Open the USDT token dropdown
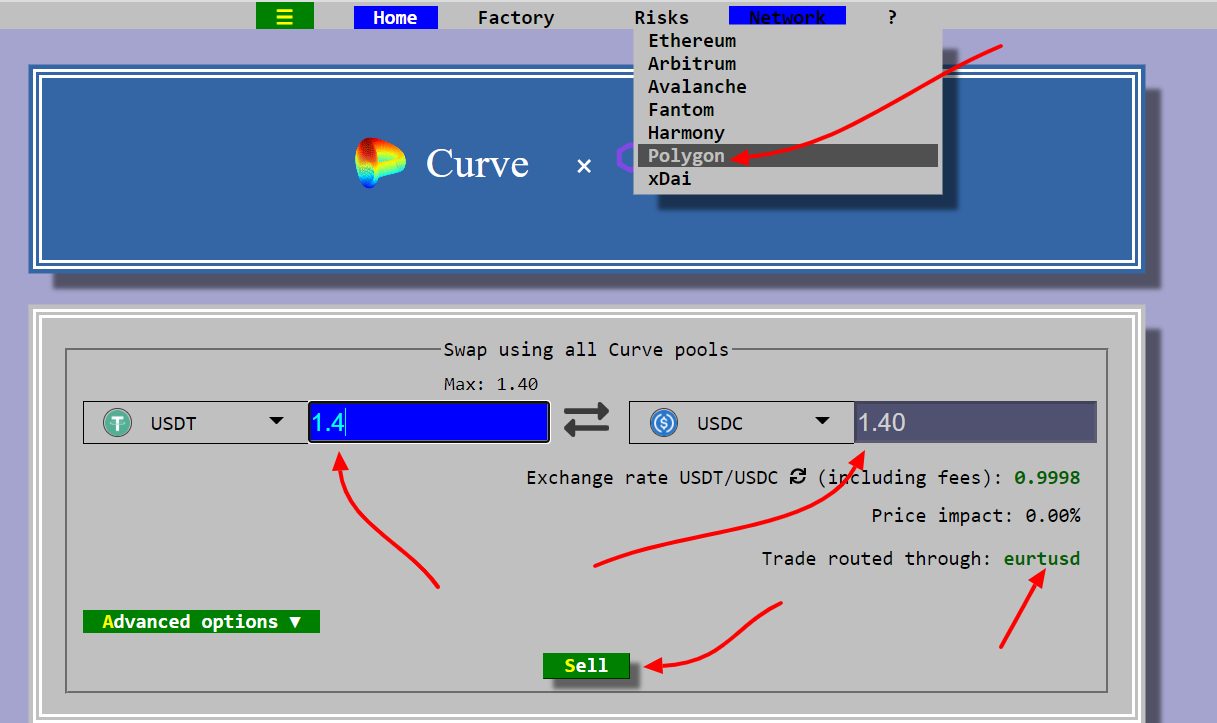Viewport: 1217px width, 723px height. [196, 423]
